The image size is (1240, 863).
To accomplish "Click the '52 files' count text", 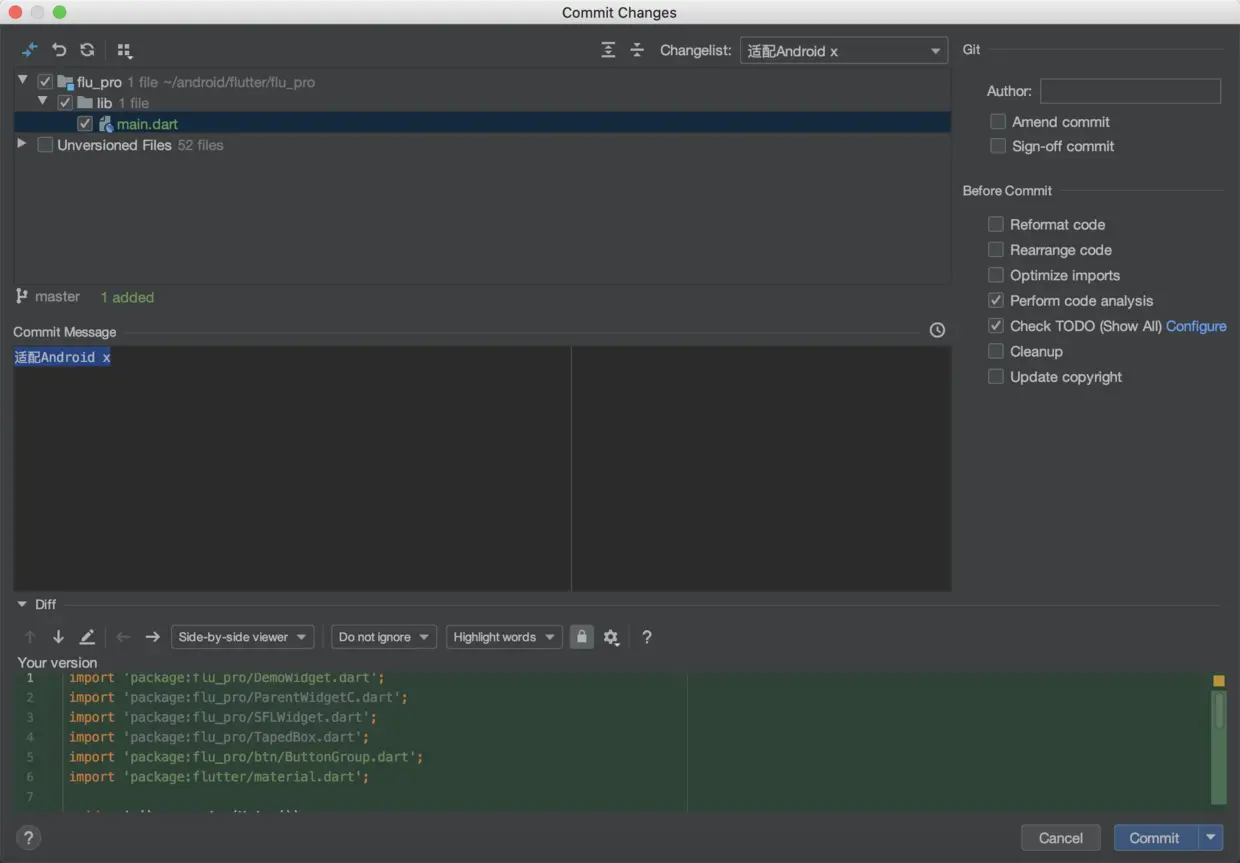I will 200,145.
